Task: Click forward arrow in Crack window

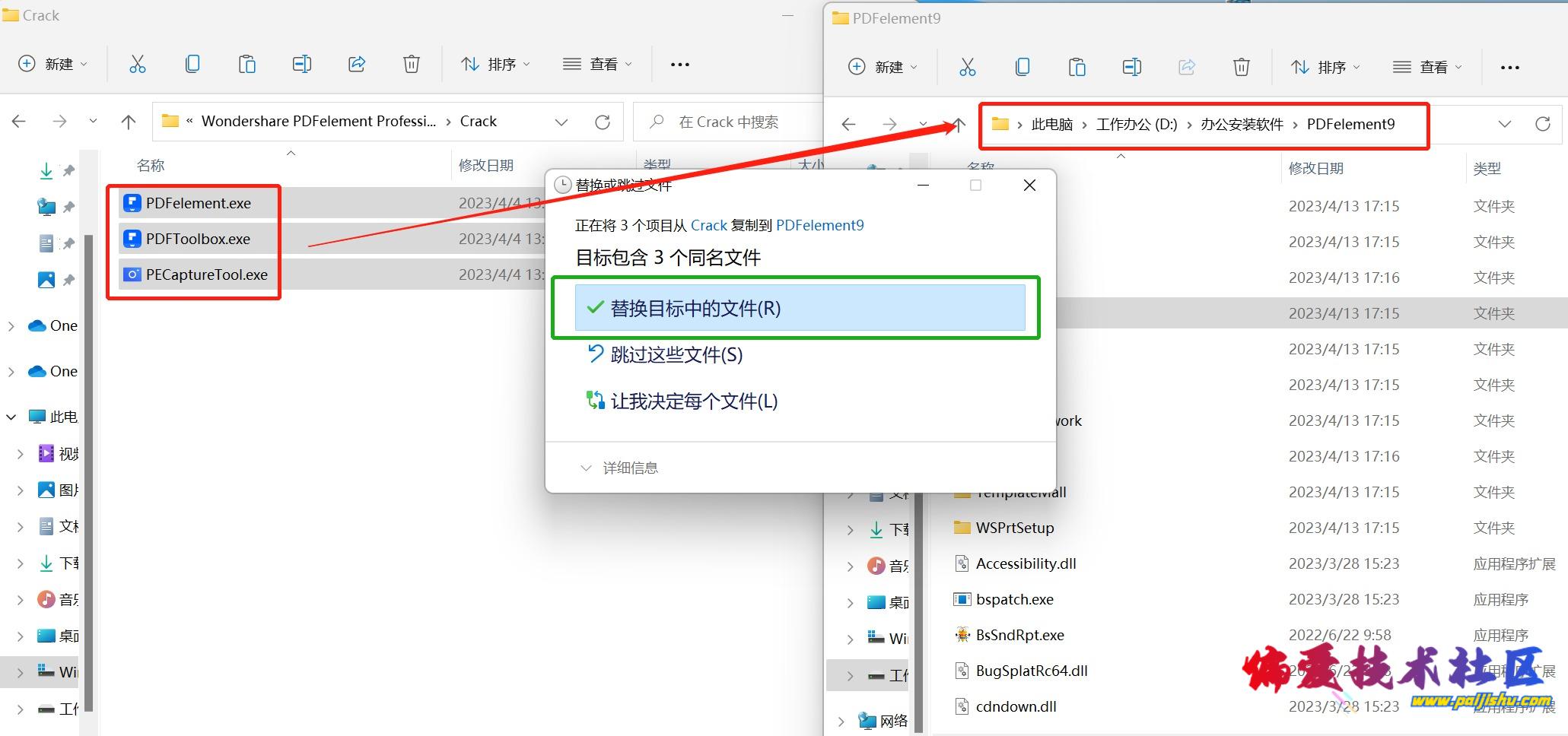Action: 59,122
